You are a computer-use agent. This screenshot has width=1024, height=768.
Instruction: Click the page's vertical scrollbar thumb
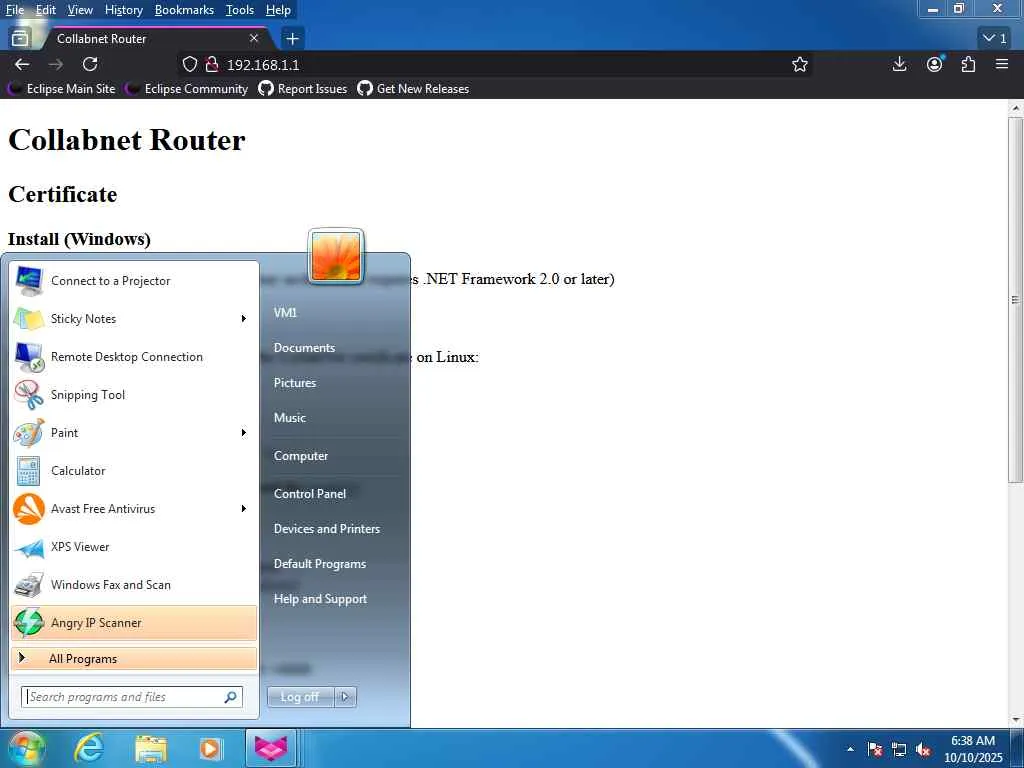tap(1015, 300)
